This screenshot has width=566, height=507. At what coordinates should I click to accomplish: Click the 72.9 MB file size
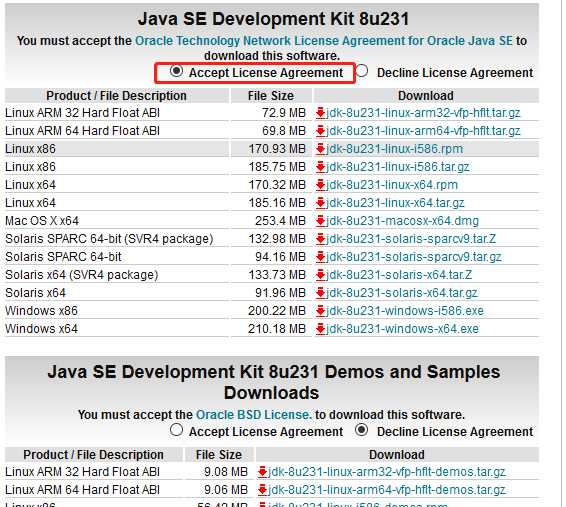[x=284, y=113]
